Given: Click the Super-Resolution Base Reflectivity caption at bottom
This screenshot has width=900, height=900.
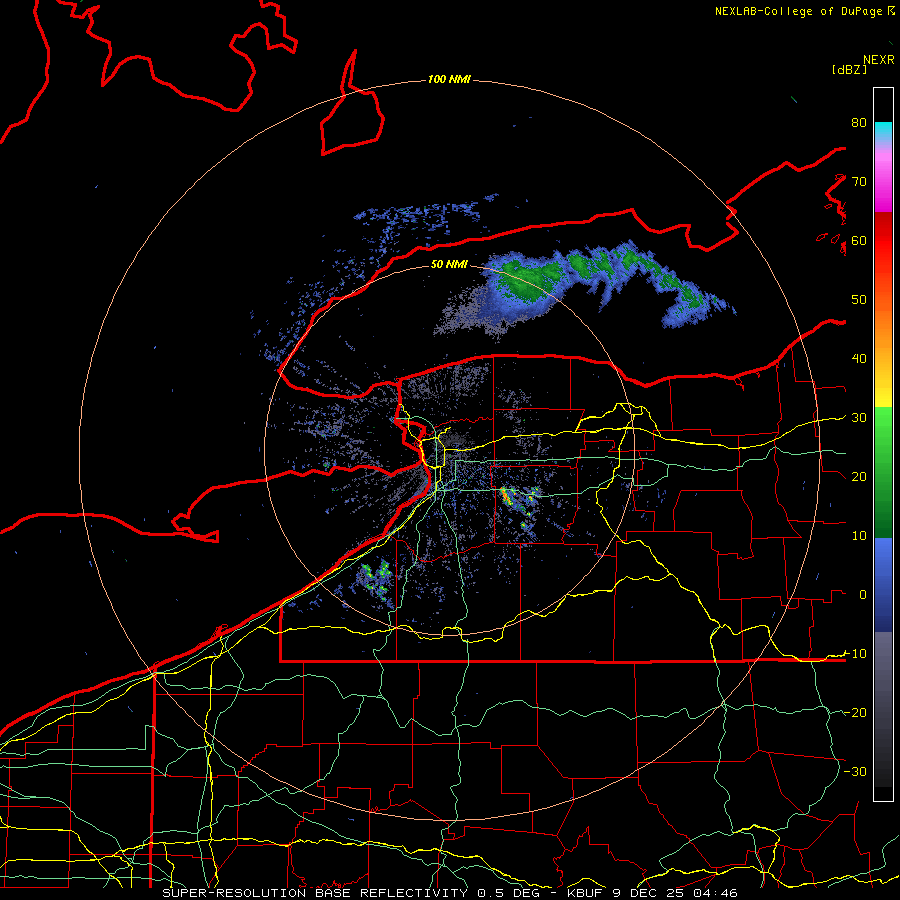Looking at the screenshot, I should (449, 893).
